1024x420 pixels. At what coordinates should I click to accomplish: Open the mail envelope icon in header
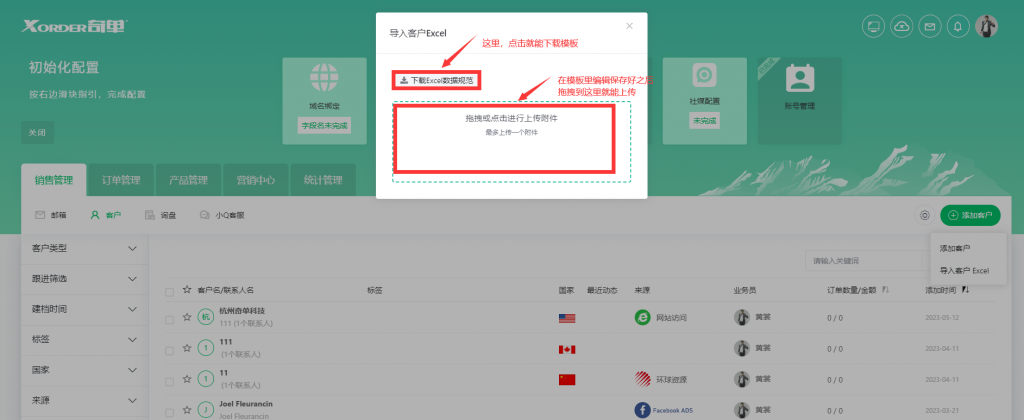pos(929,26)
